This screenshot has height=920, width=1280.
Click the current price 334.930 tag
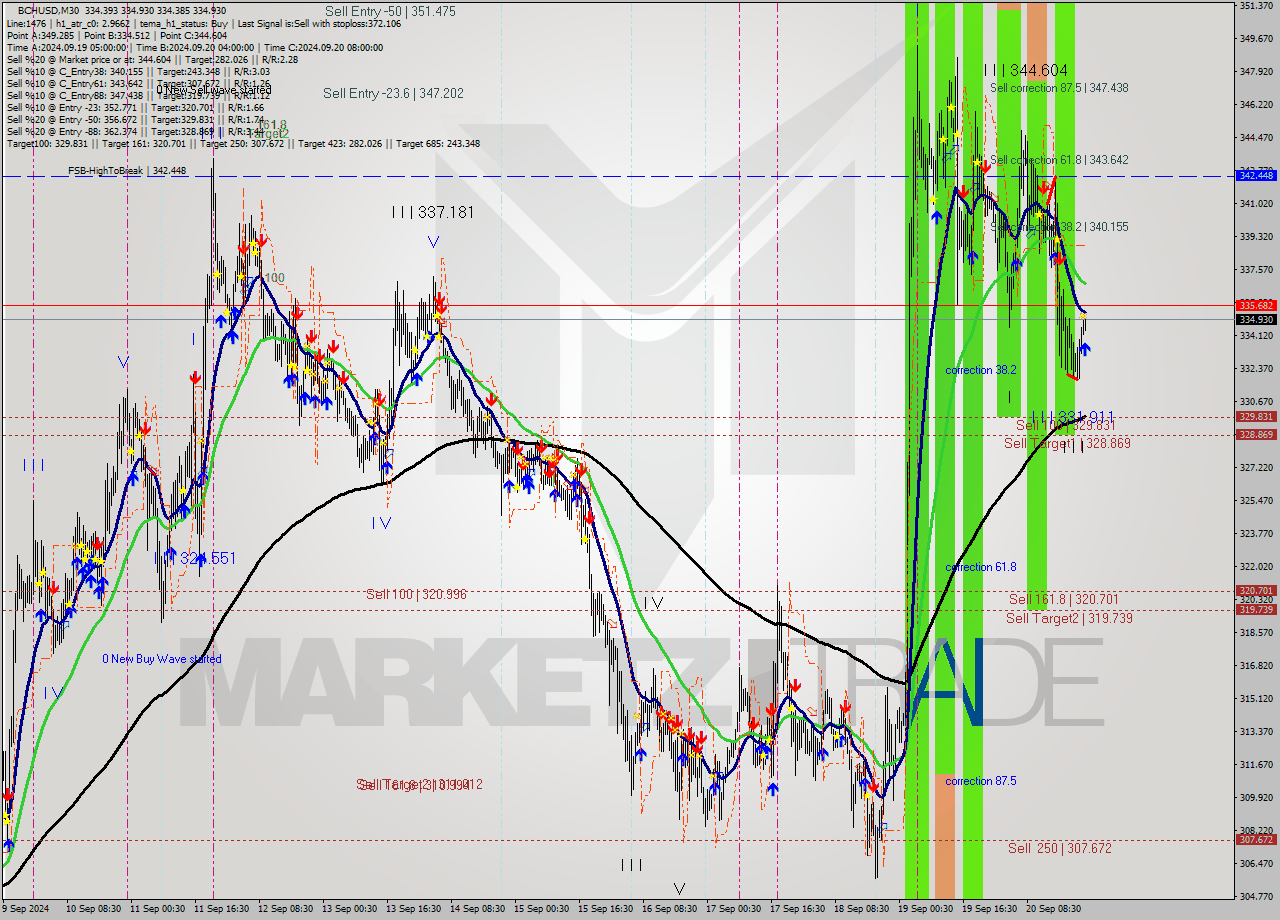(x=1257, y=320)
